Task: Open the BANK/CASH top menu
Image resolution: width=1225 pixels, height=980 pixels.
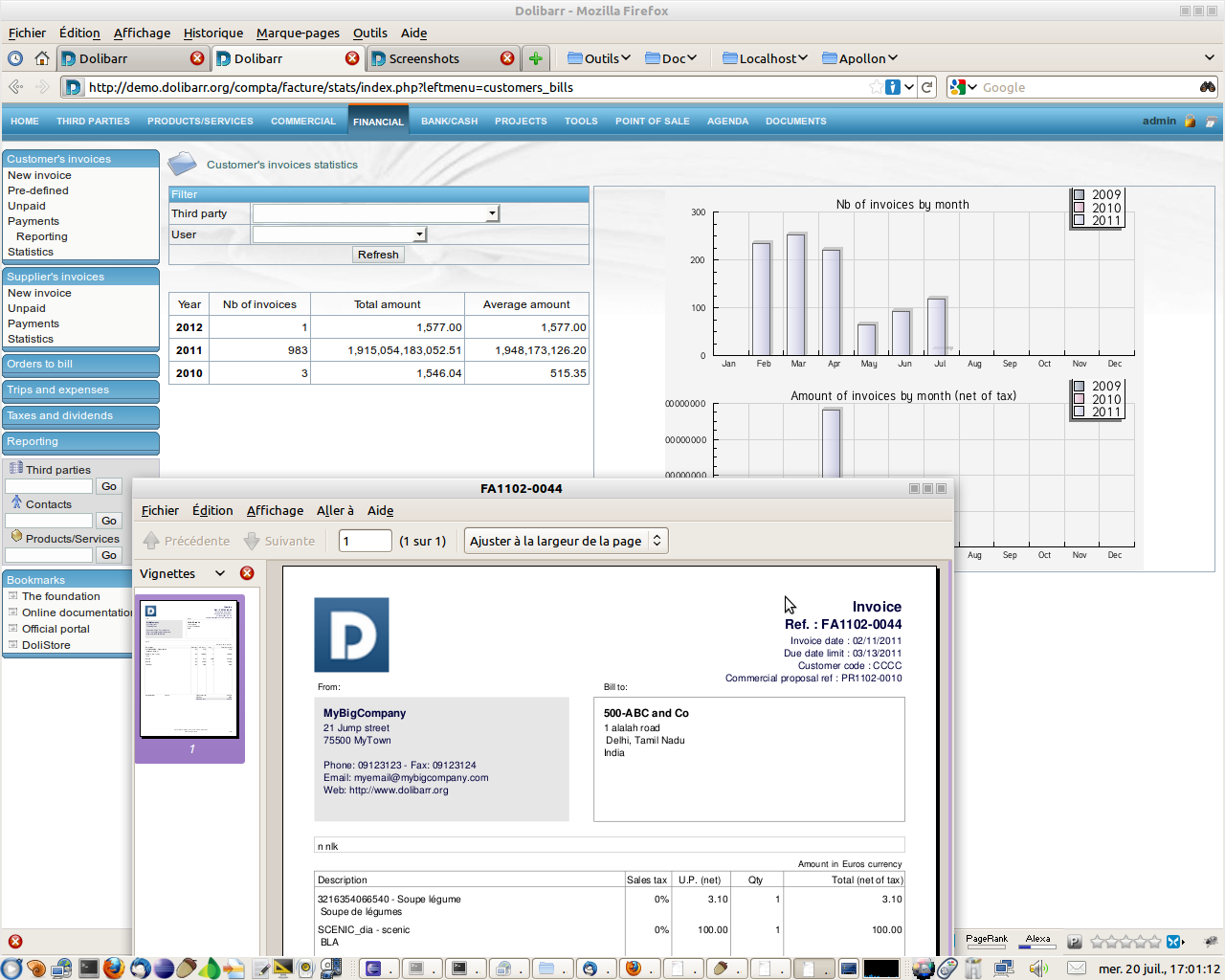Action: pyautogui.click(x=449, y=122)
